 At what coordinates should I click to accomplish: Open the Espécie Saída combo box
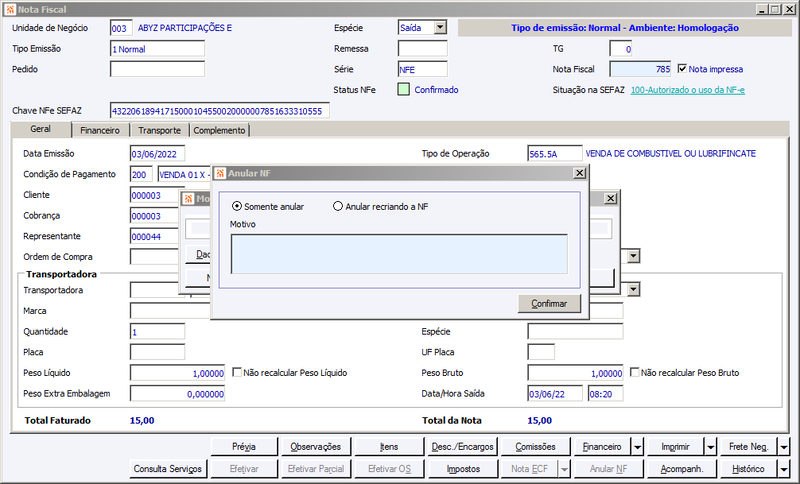click(x=440, y=28)
